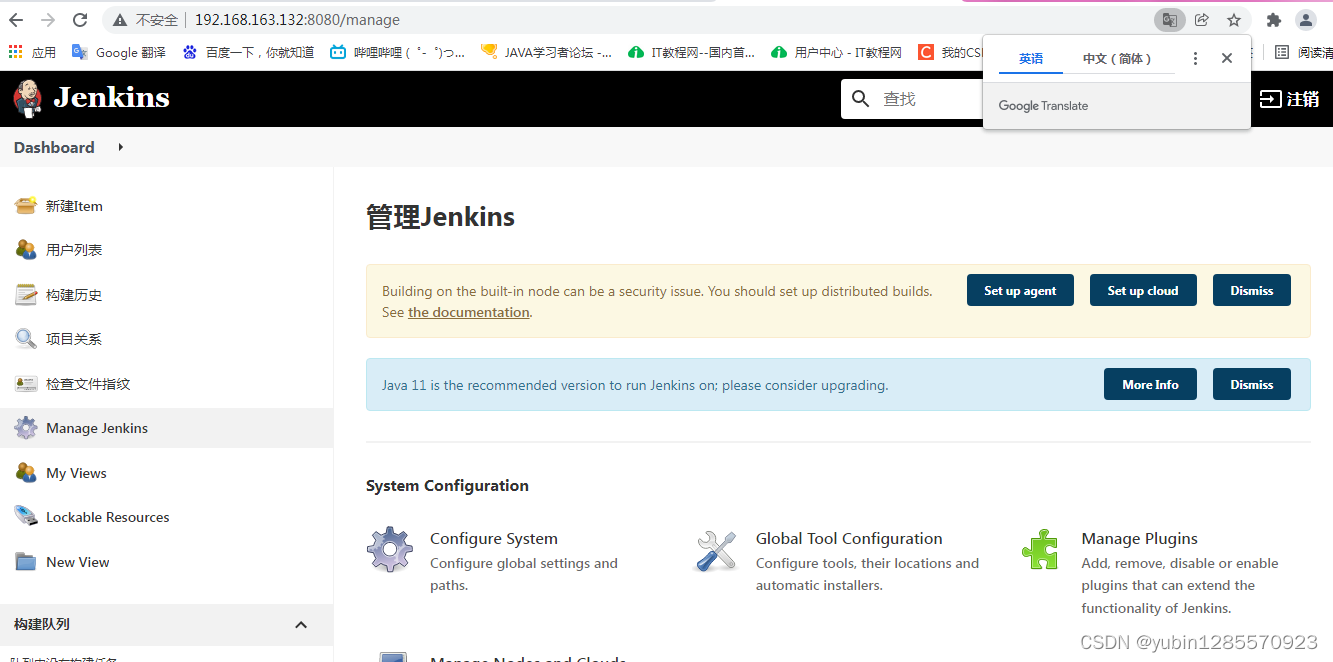
Task: Click the 不安全 site security indicator
Action: (x=146, y=20)
